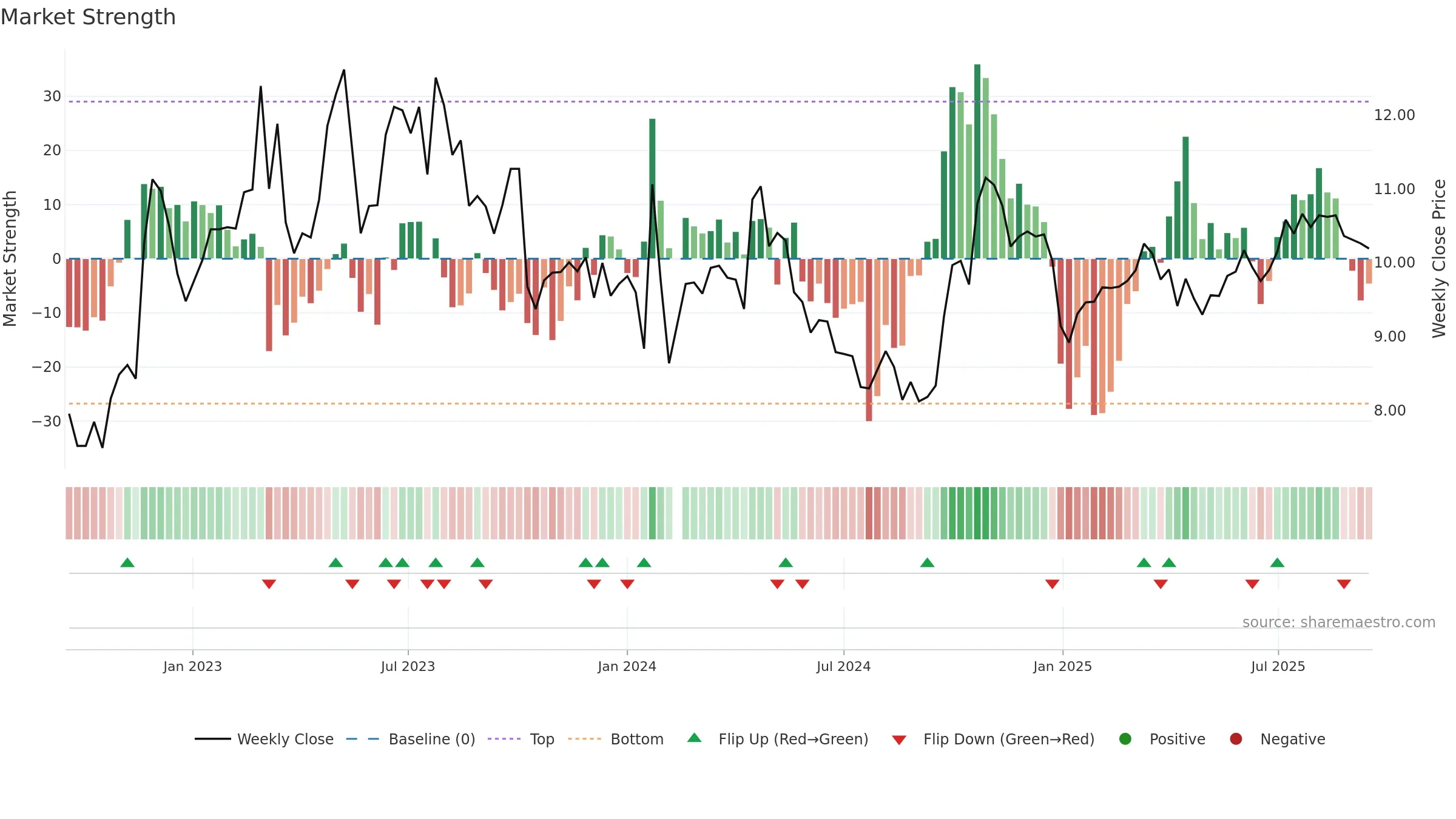Viewport: 1456px width, 819px height.
Task: Click the first red cell in heatmap strip
Action: click(69, 513)
